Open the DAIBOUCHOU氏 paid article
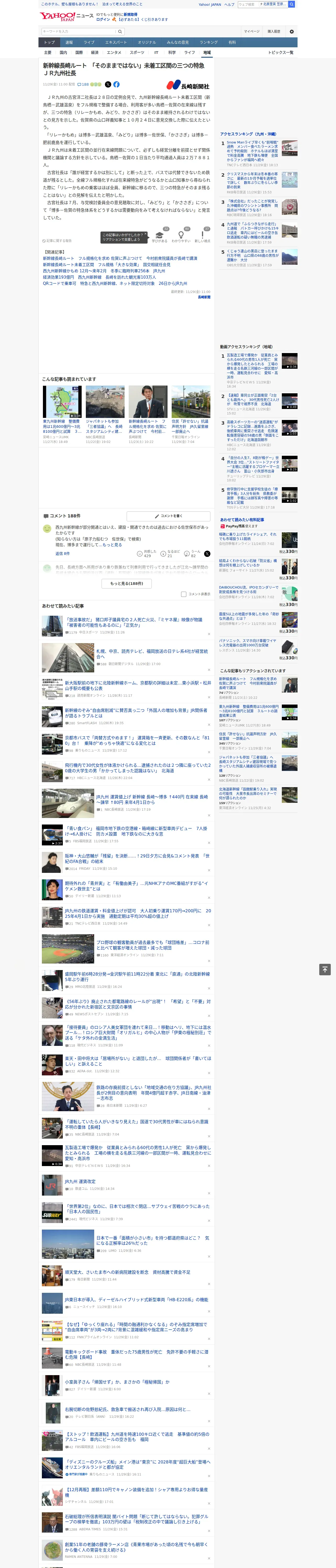336x1568 pixels. pyautogui.click(x=249, y=590)
